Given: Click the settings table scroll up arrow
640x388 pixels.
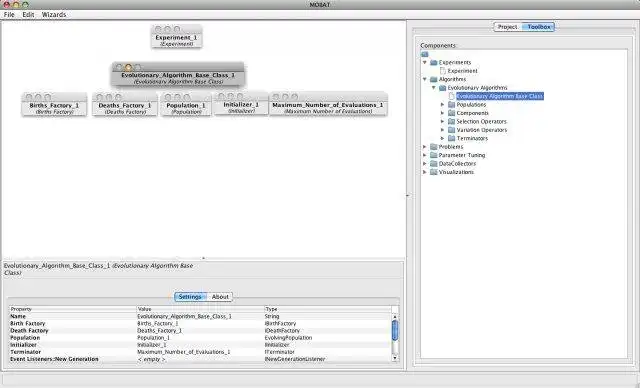Looking at the screenshot, I should [x=395, y=317].
